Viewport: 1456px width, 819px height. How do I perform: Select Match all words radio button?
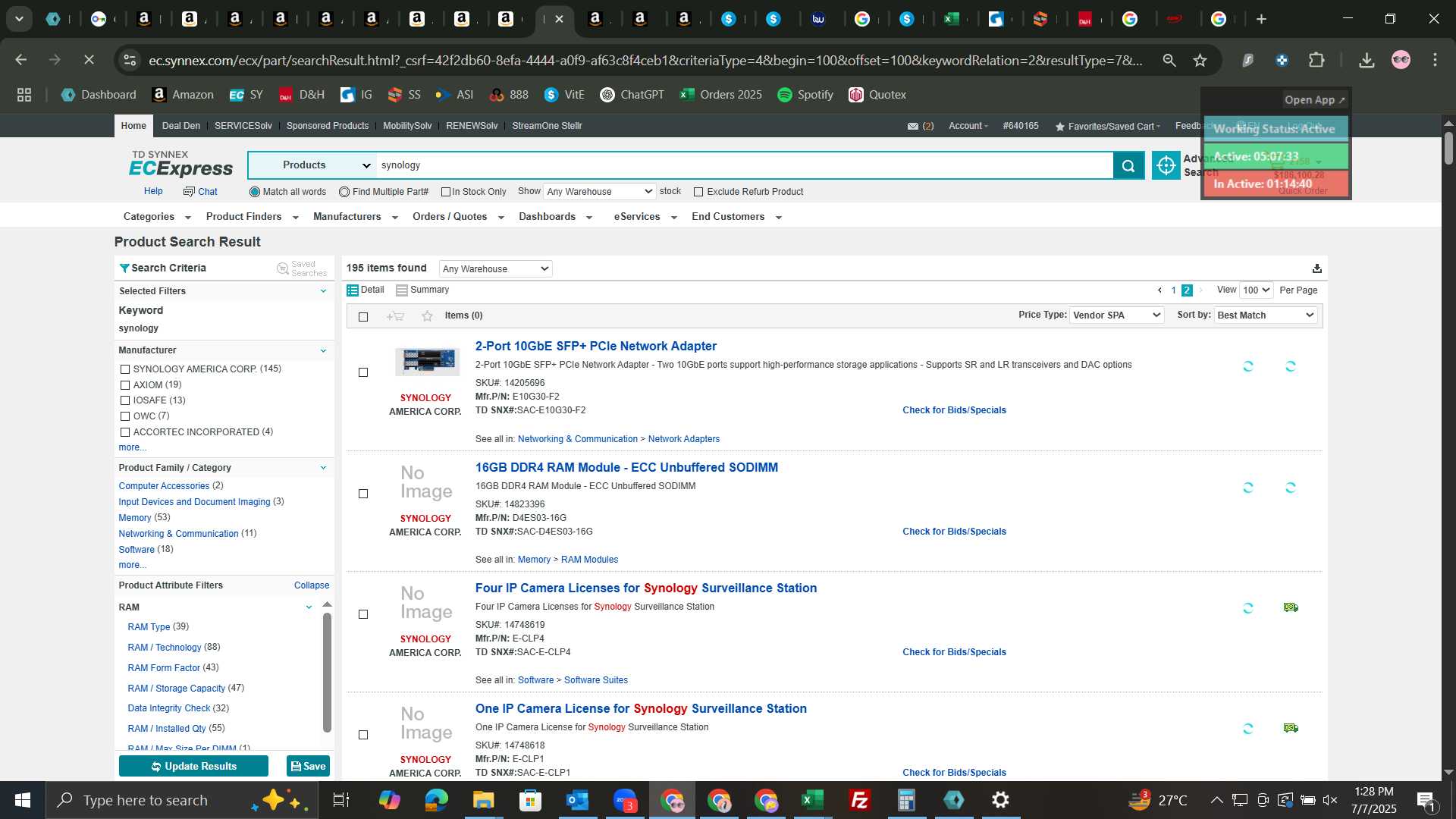[x=255, y=192]
